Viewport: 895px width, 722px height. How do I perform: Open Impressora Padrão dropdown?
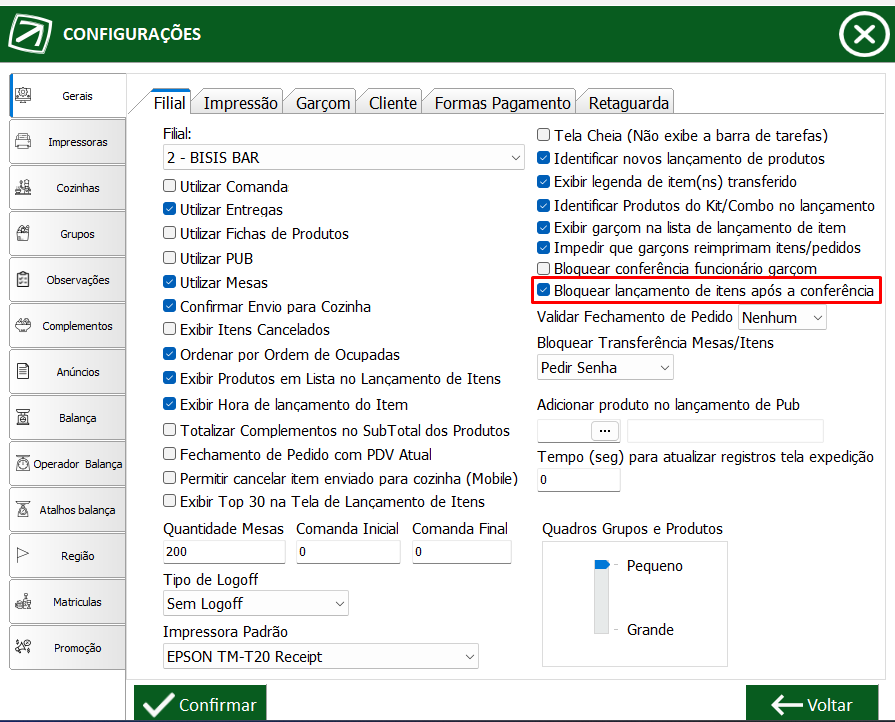click(x=321, y=656)
